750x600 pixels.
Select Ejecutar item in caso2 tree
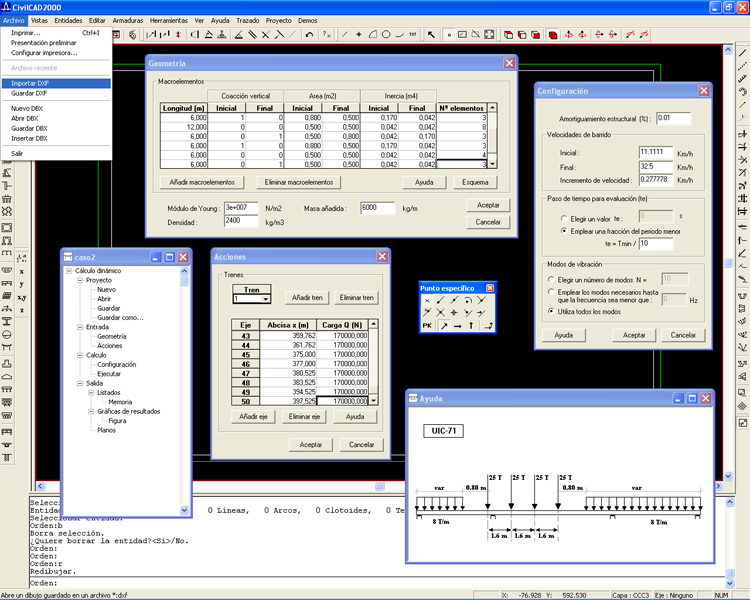[x=109, y=374]
